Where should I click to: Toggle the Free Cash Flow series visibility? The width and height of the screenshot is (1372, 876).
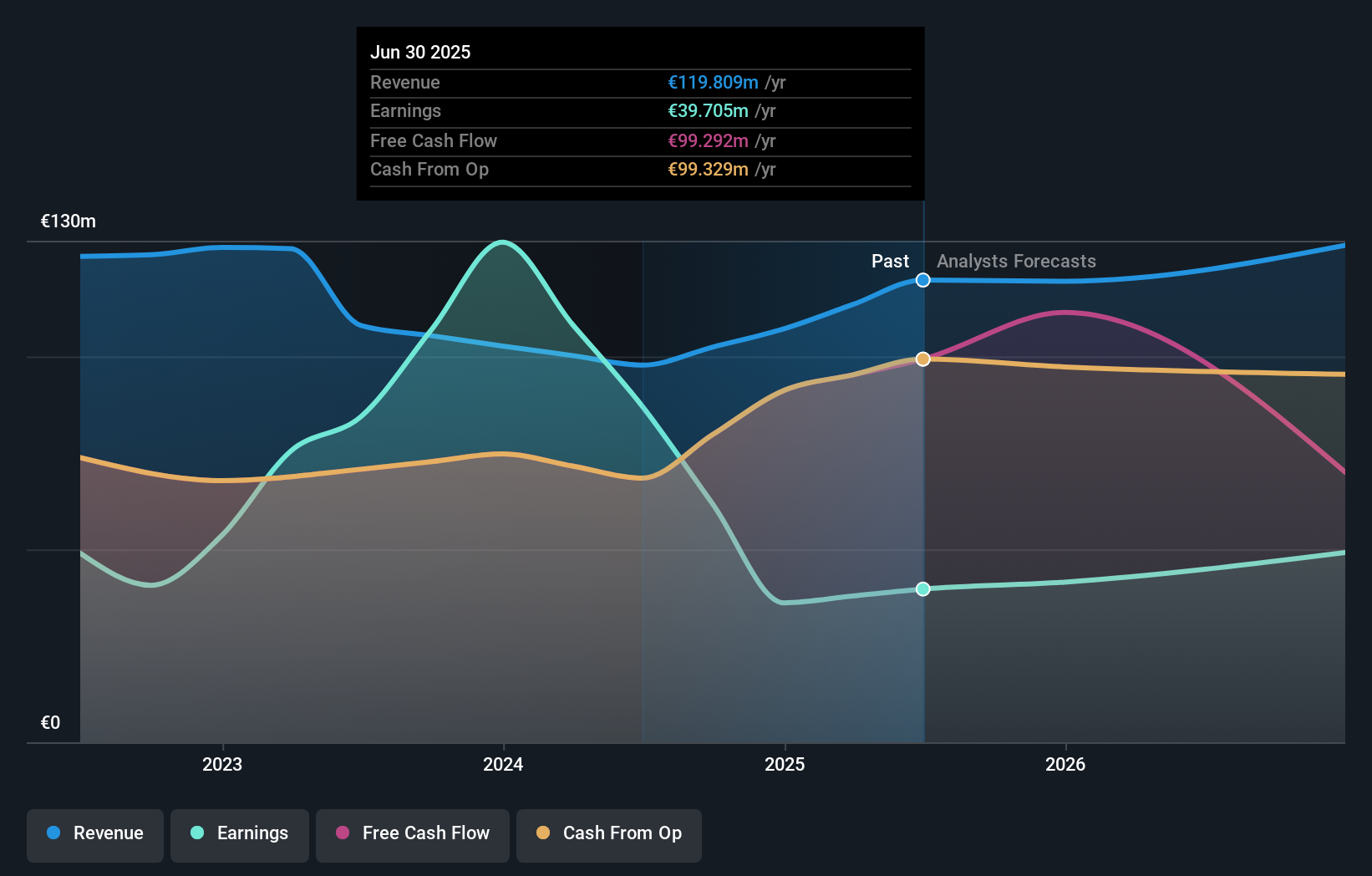pyautogui.click(x=412, y=833)
